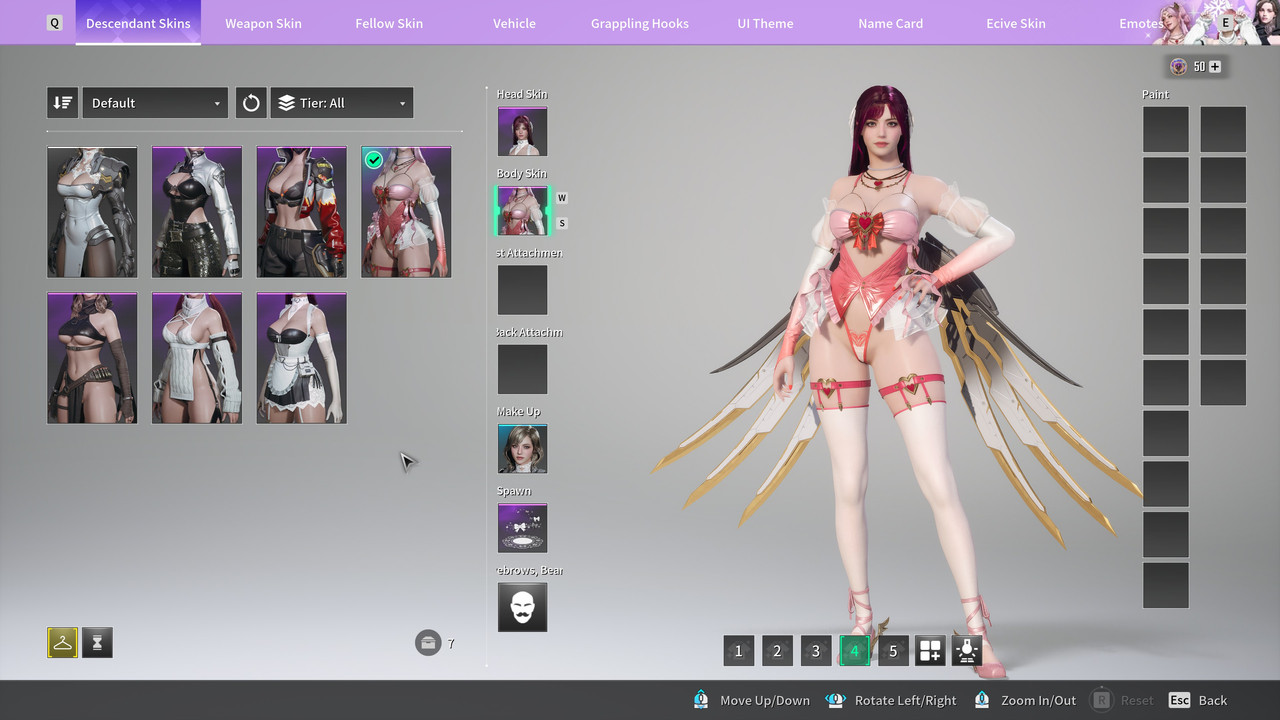
Task: Select the maid outfit skin thumbnail
Action: point(301,358)
